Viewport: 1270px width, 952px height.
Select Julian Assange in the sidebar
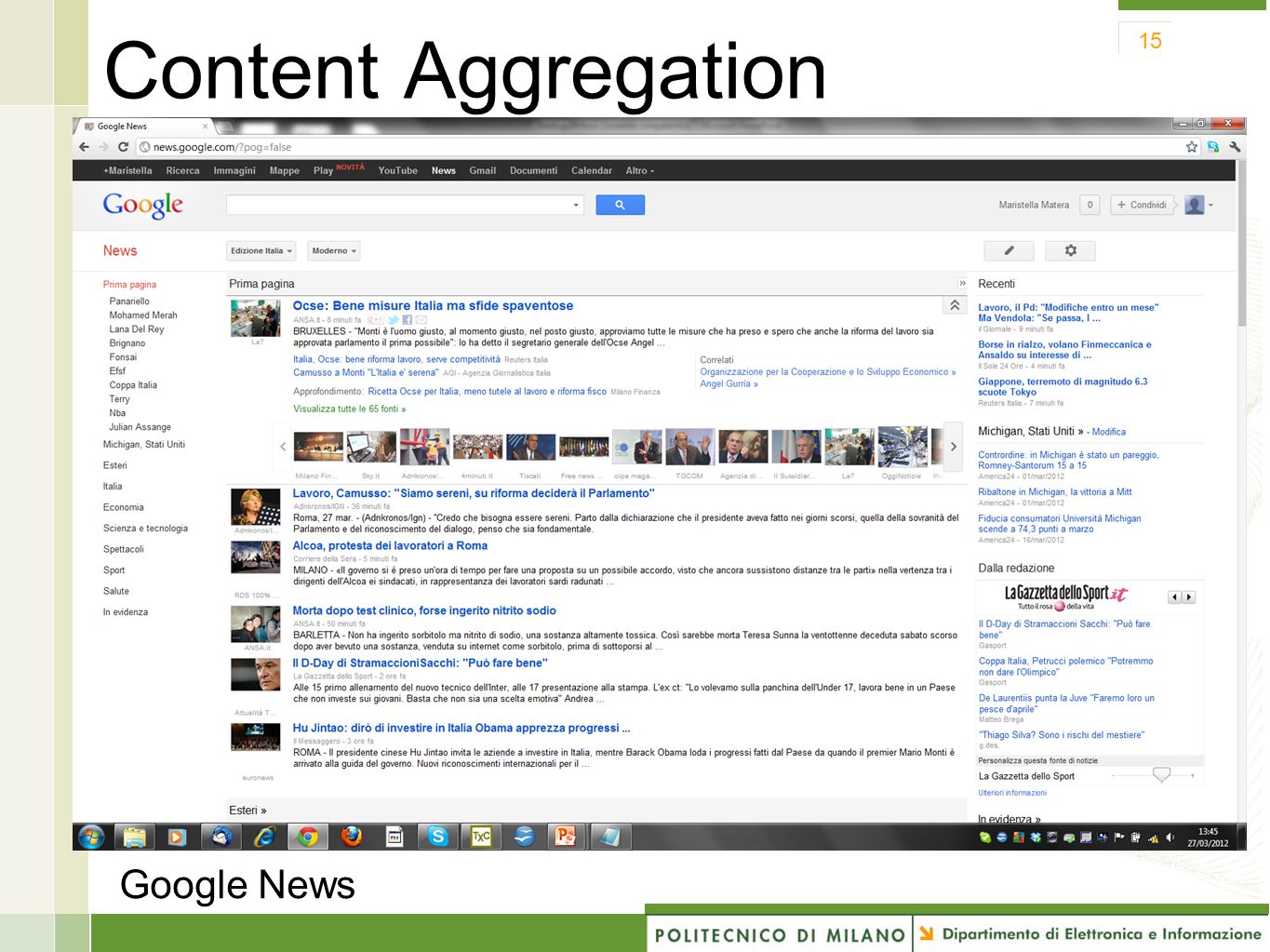(140, 427)
